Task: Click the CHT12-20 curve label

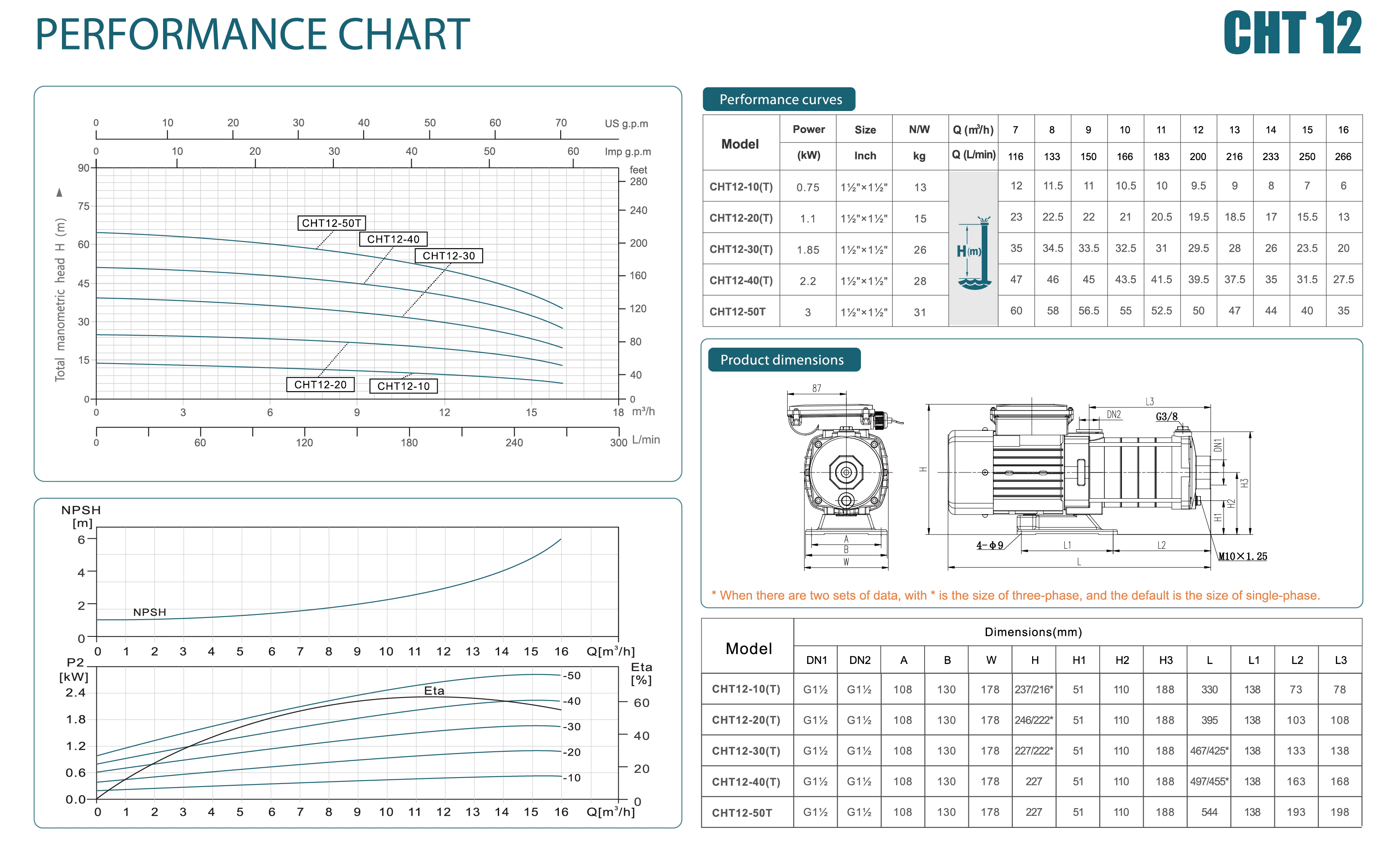Action: (321, 385)
